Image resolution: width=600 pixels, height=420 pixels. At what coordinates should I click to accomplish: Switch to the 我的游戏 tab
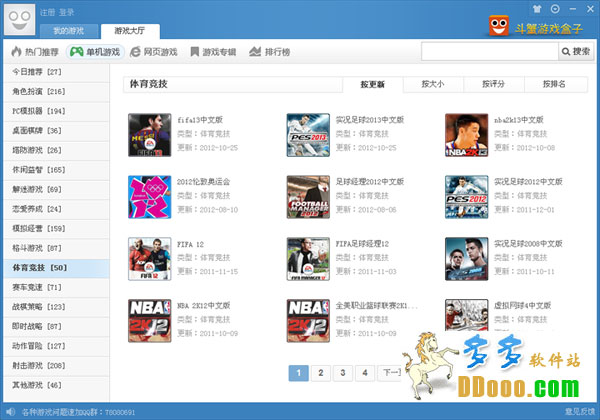69,31
